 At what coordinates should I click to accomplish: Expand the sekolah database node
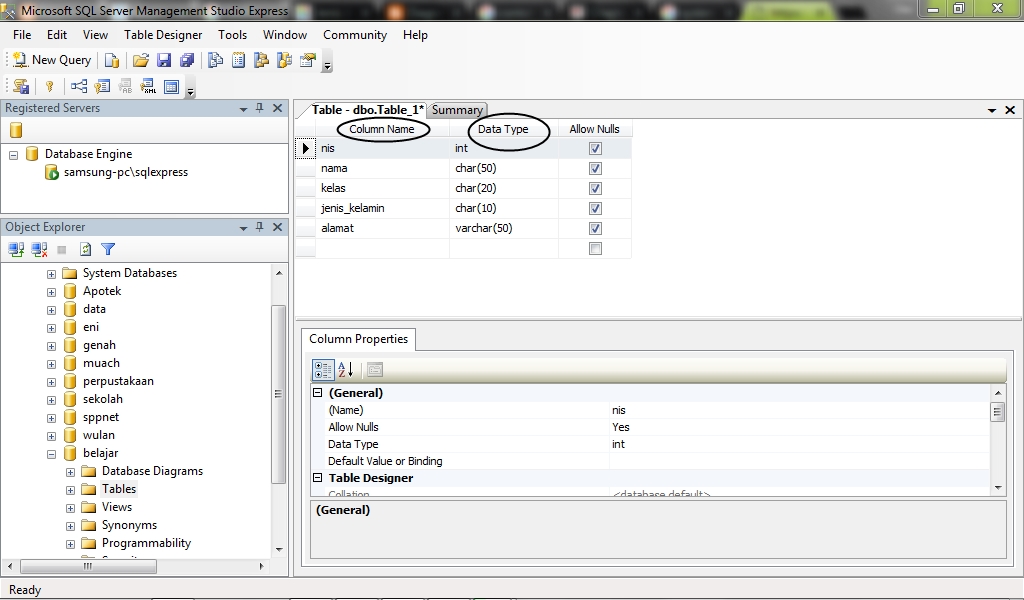[x=52, y=400]
